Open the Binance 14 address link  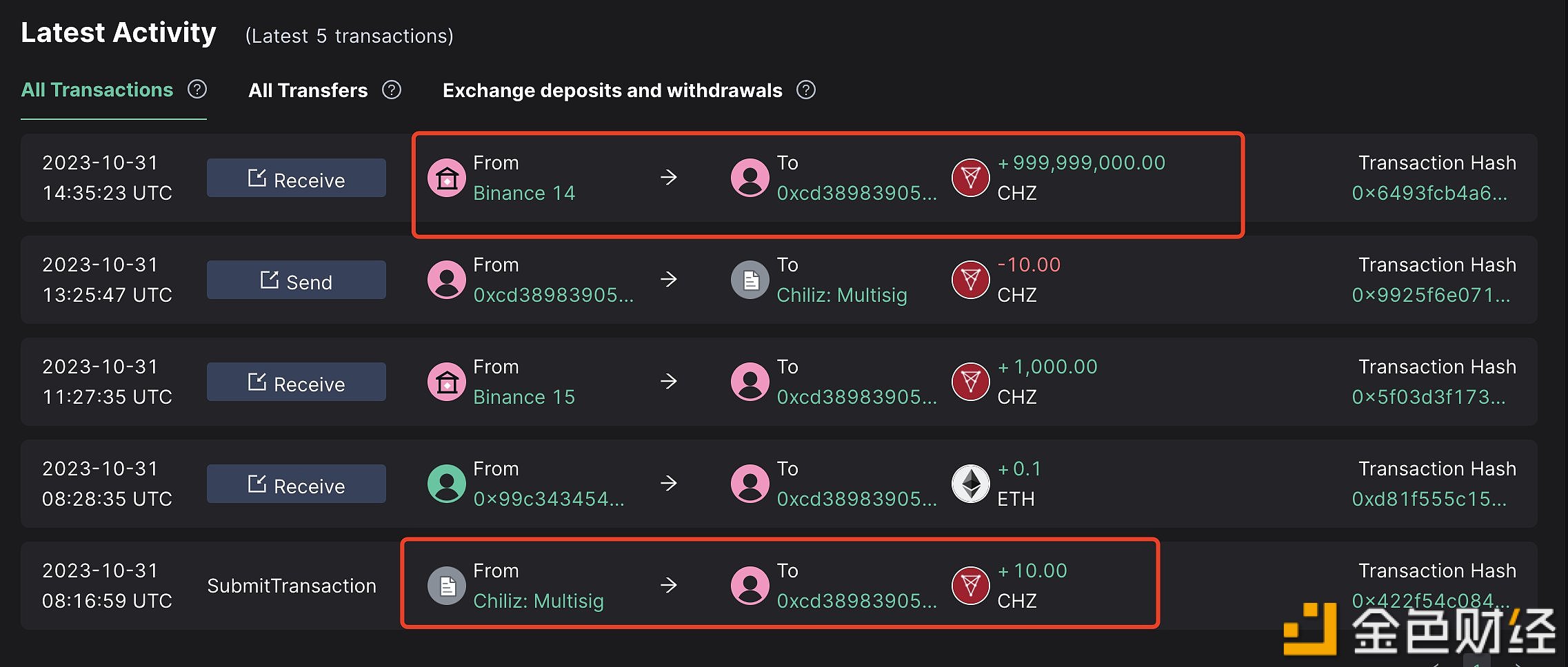point(524,193)
